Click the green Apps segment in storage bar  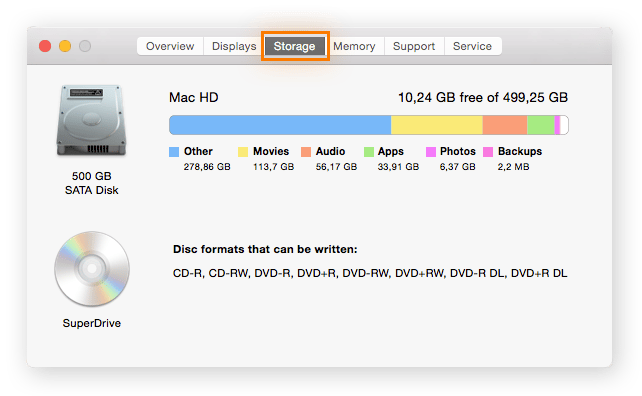click(x=541, y=125)
